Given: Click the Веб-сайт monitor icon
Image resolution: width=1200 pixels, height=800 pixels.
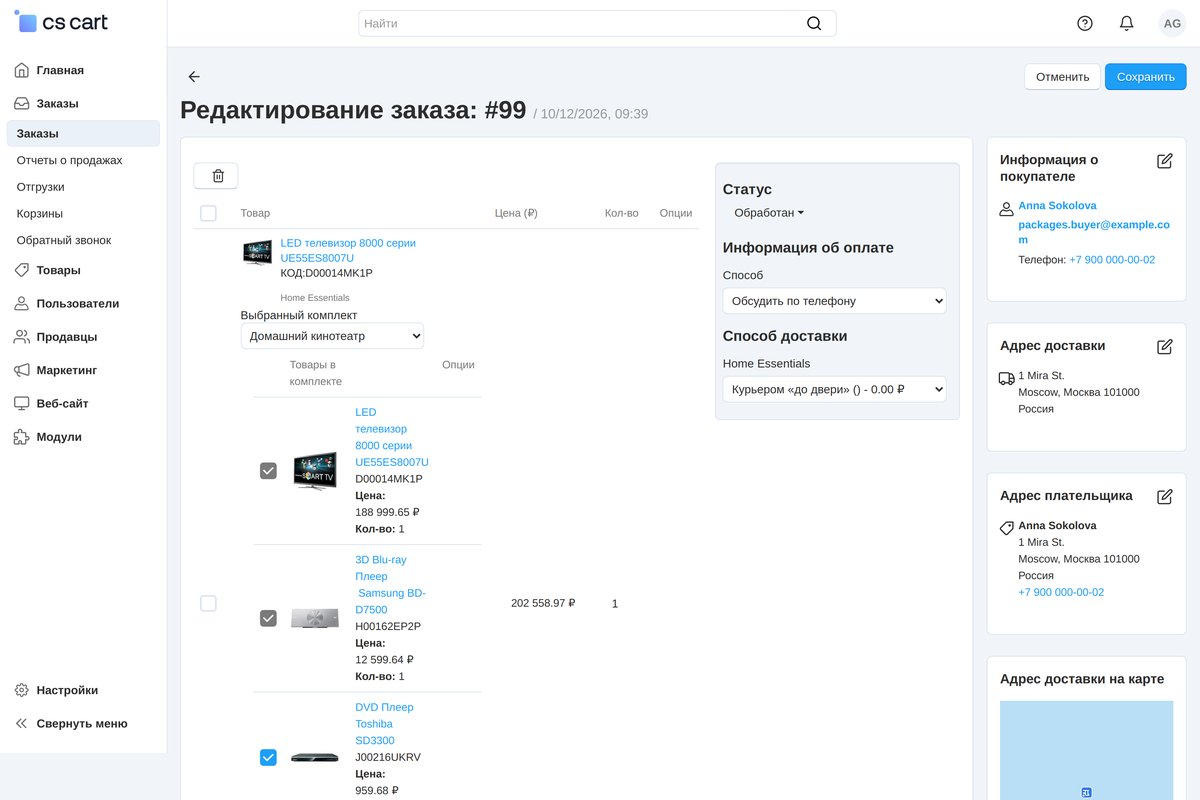Looking at the screenshot, I should [22, 404].
